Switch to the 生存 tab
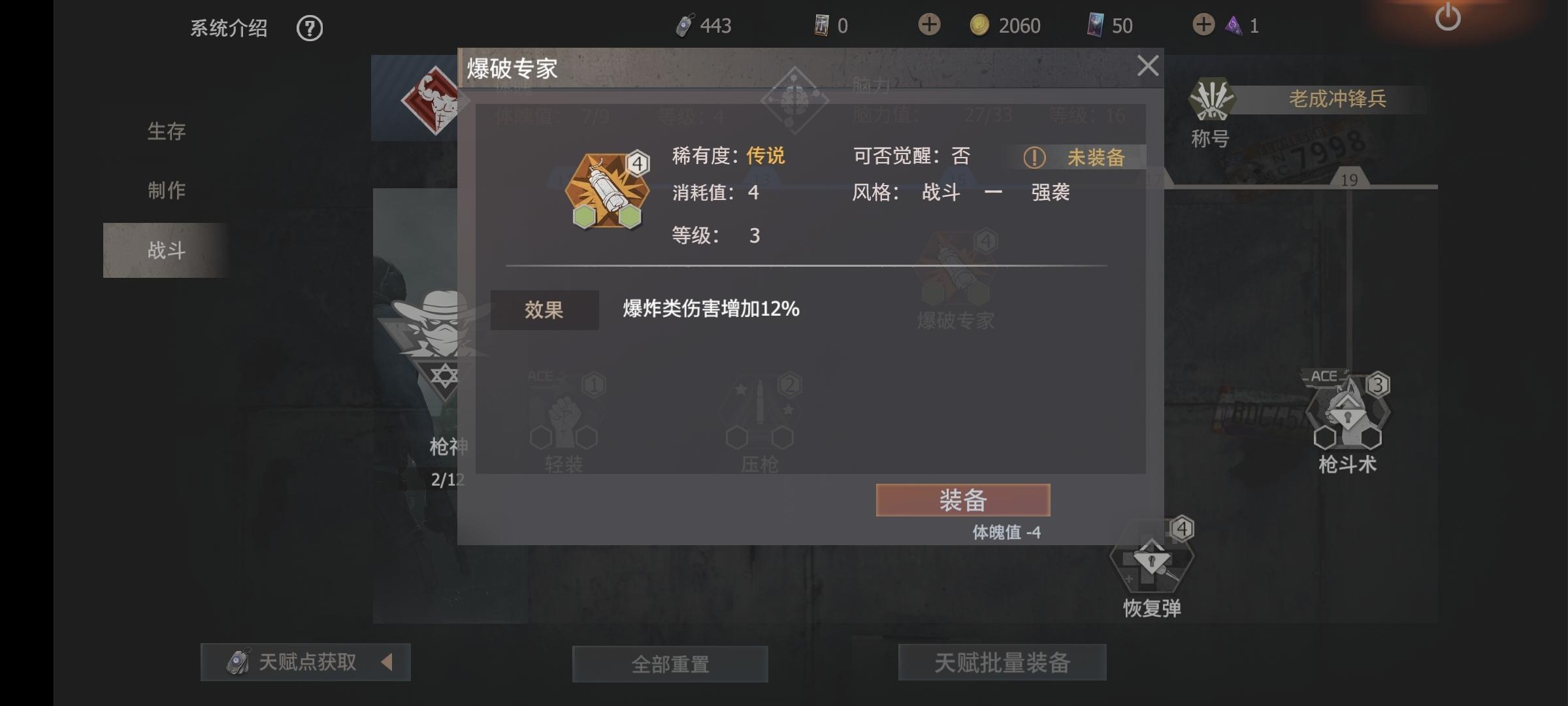 click(x=166, y=131)
